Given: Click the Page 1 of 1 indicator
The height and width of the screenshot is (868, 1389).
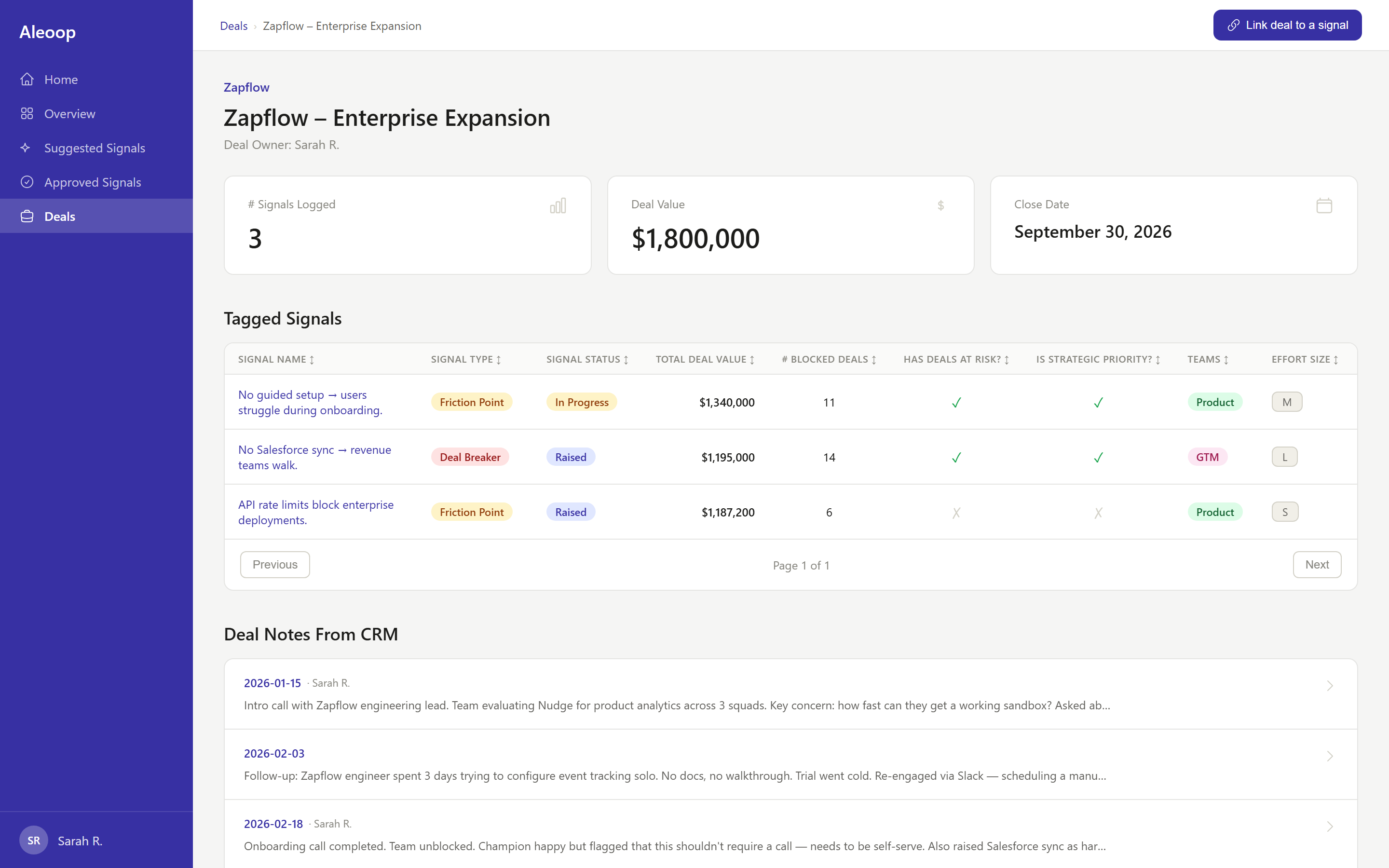Looking at the screenshot, I should 801,566.
